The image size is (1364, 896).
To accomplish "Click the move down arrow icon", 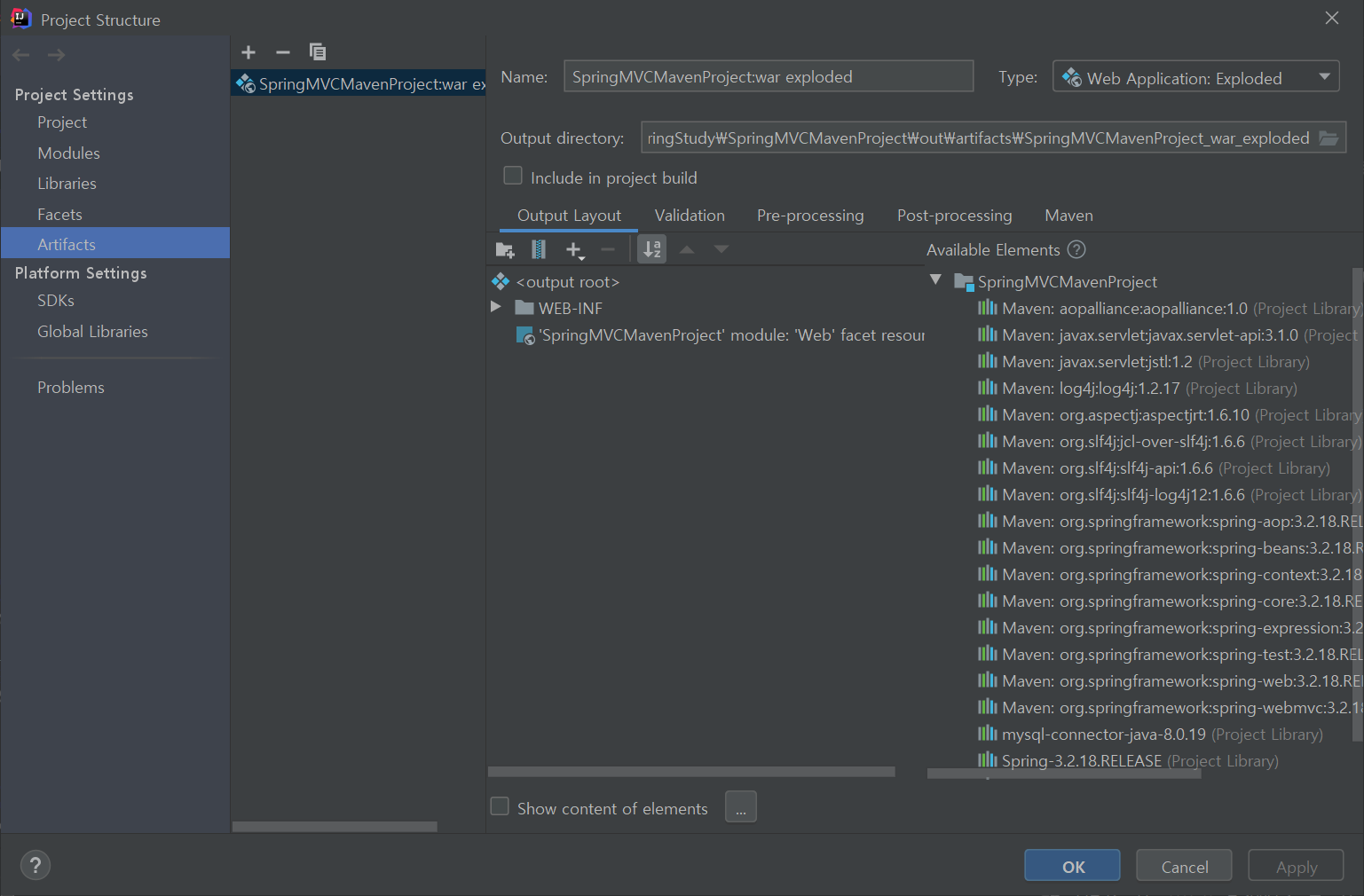I will [721, 250].
